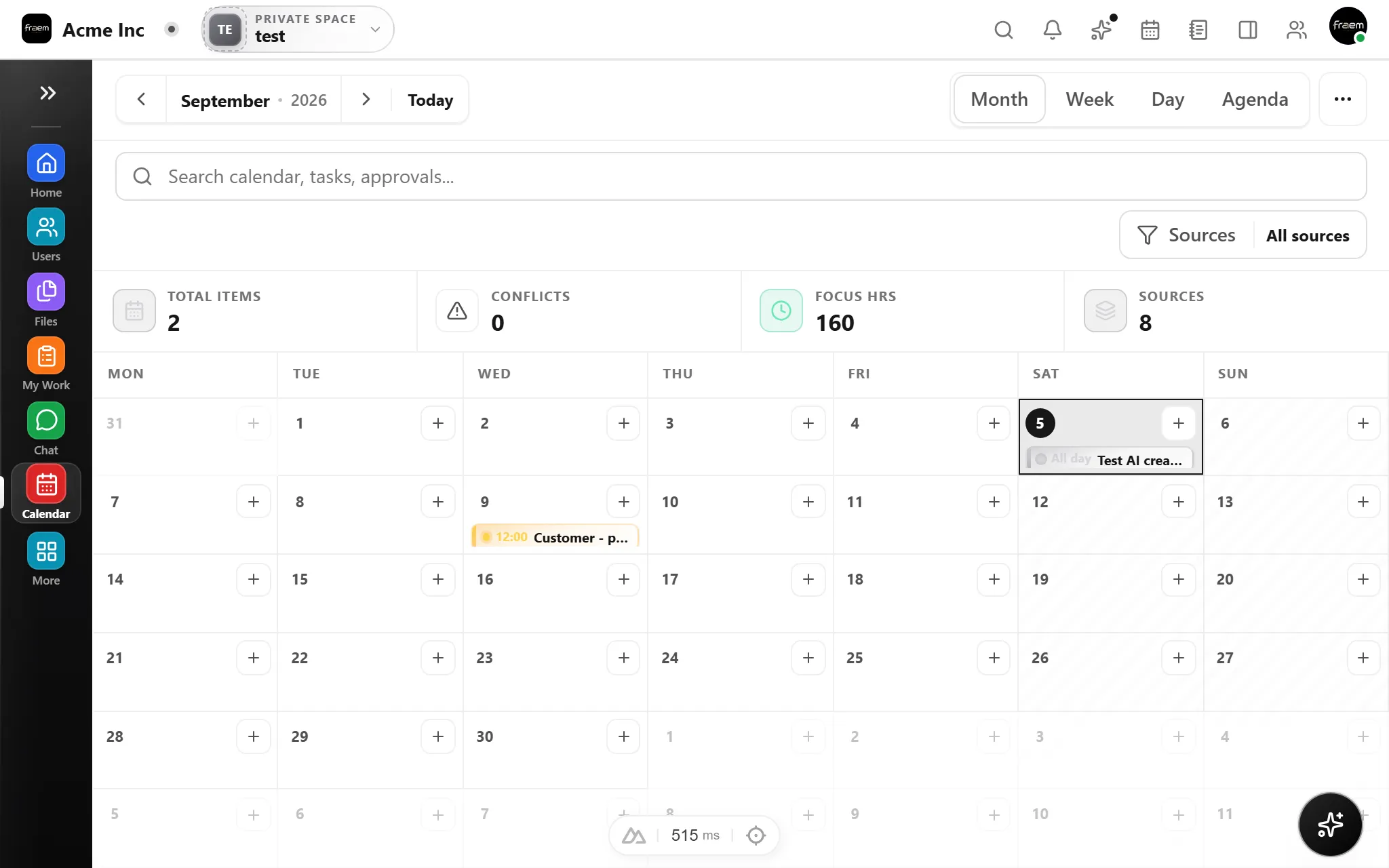This screenshot has width=1389, height=868.
Task: Open the fraem user avatar menu
Action: (1348, 26)
